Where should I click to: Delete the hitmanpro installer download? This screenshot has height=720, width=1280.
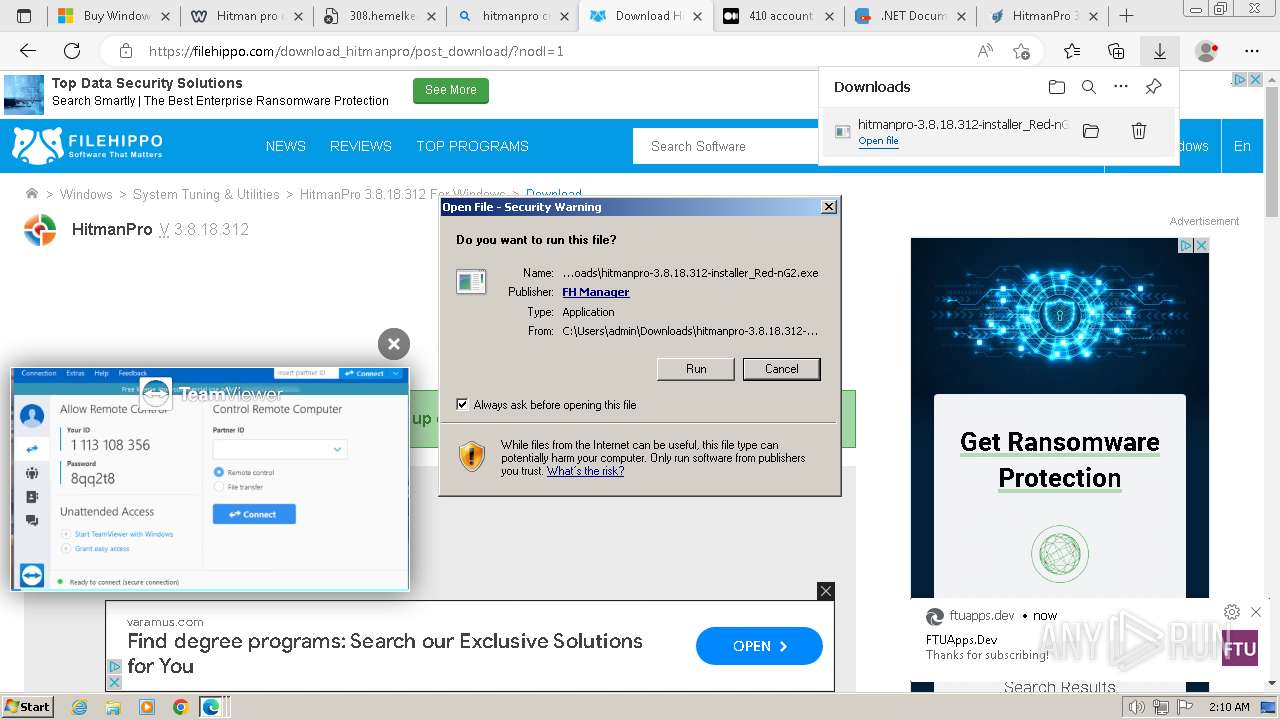pyautogui.click(x=1138, y=131)
